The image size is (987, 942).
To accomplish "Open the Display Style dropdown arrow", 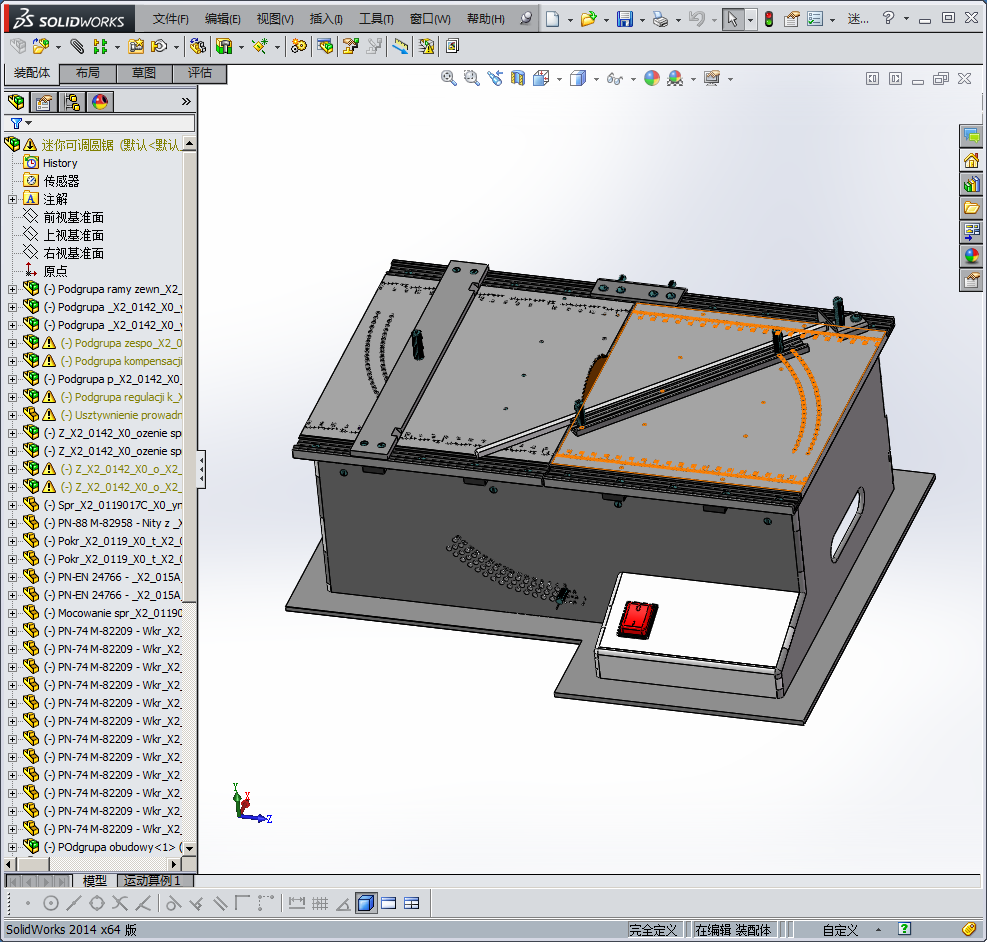I will click(x=596, y=79).
